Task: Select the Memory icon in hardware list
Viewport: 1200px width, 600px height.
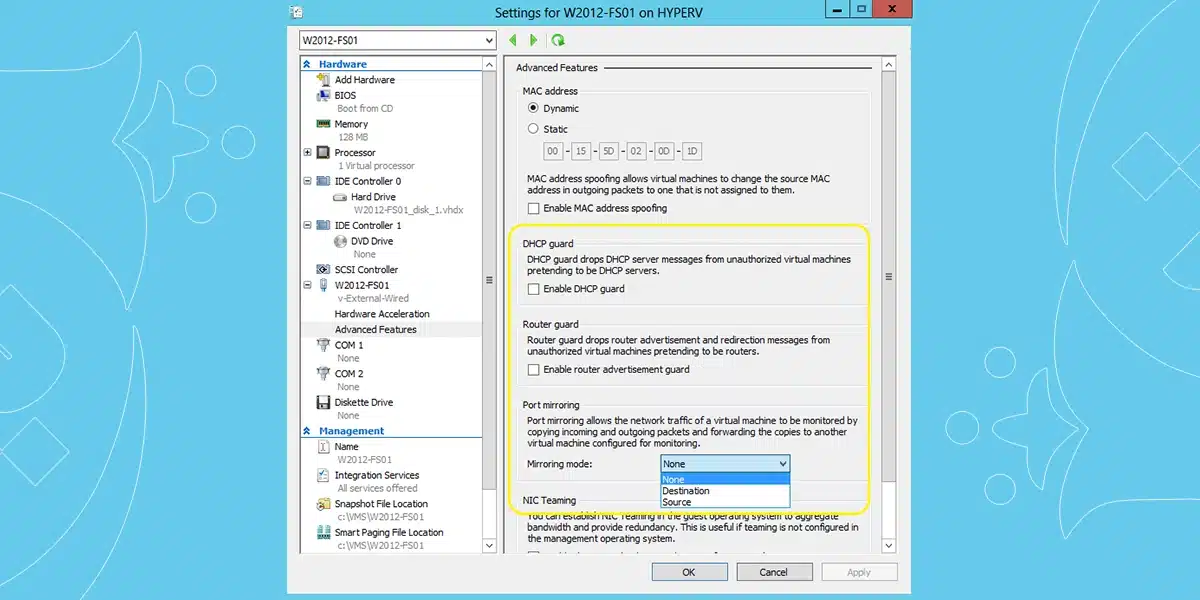Action: (x=324, y=124)
